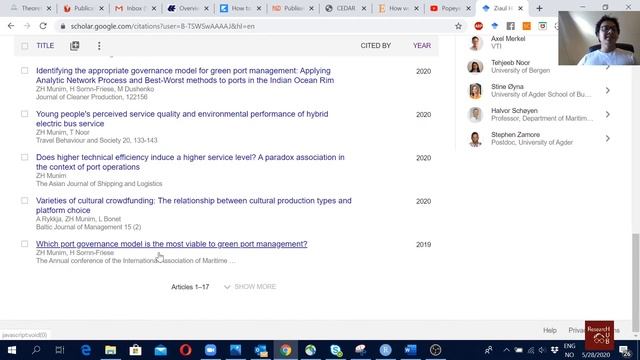Switch to Chrome on the taskbar

pyautogui.click(x=286, y=350)
